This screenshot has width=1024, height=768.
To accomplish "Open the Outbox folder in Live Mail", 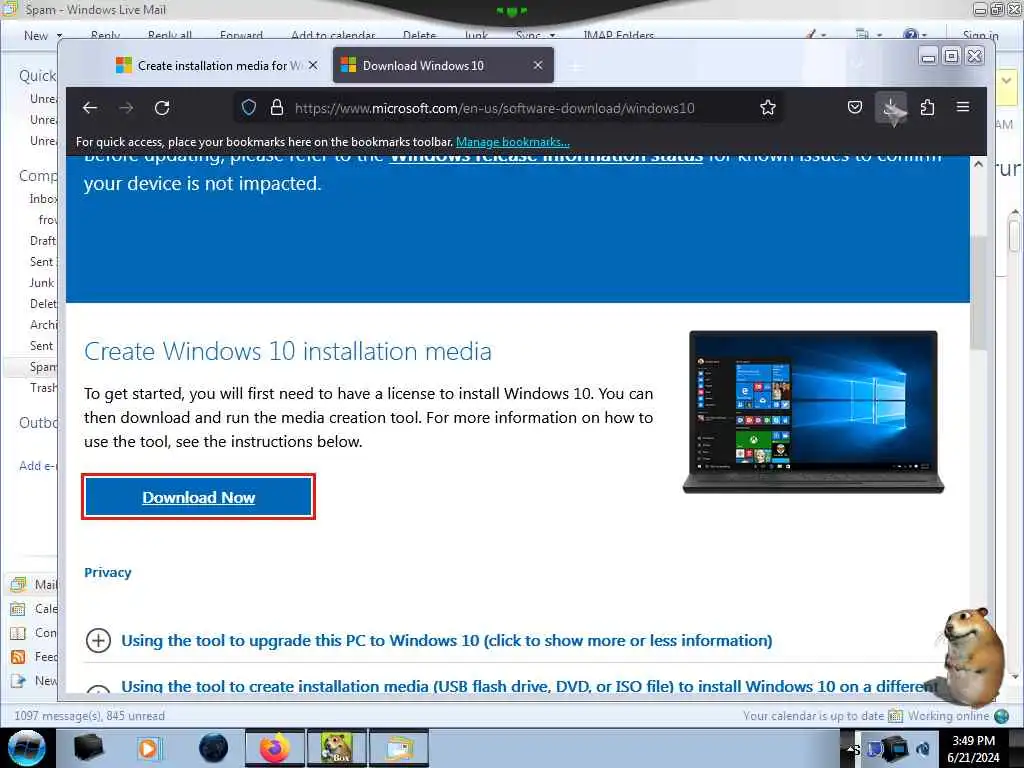I will pyautogui.click(x=38, y=423).
